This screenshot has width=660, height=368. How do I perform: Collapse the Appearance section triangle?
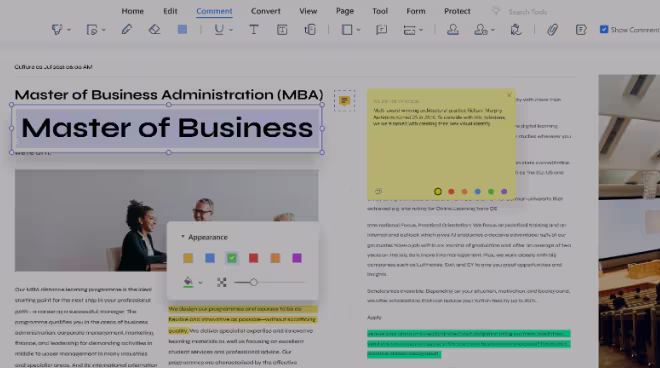[183, 237]
